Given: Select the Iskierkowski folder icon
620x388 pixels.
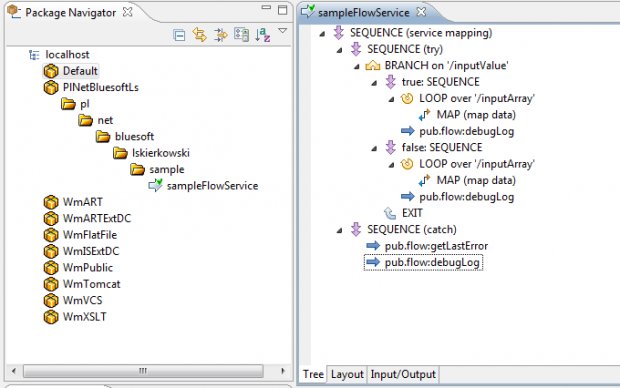Looking at the screenshot, I should [x=120, y=153].
